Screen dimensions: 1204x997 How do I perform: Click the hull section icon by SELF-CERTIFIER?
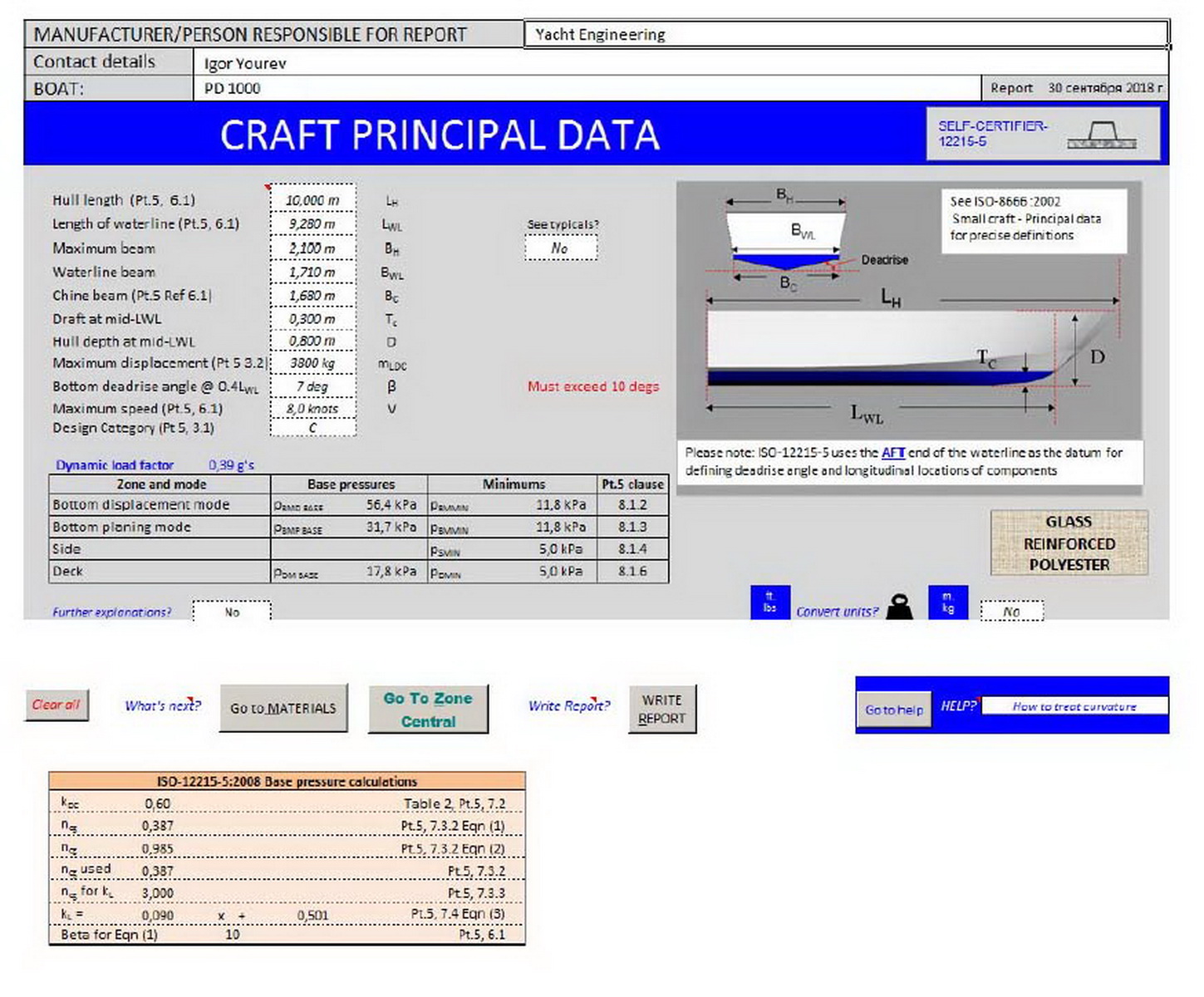click(x=1102, y=135)
